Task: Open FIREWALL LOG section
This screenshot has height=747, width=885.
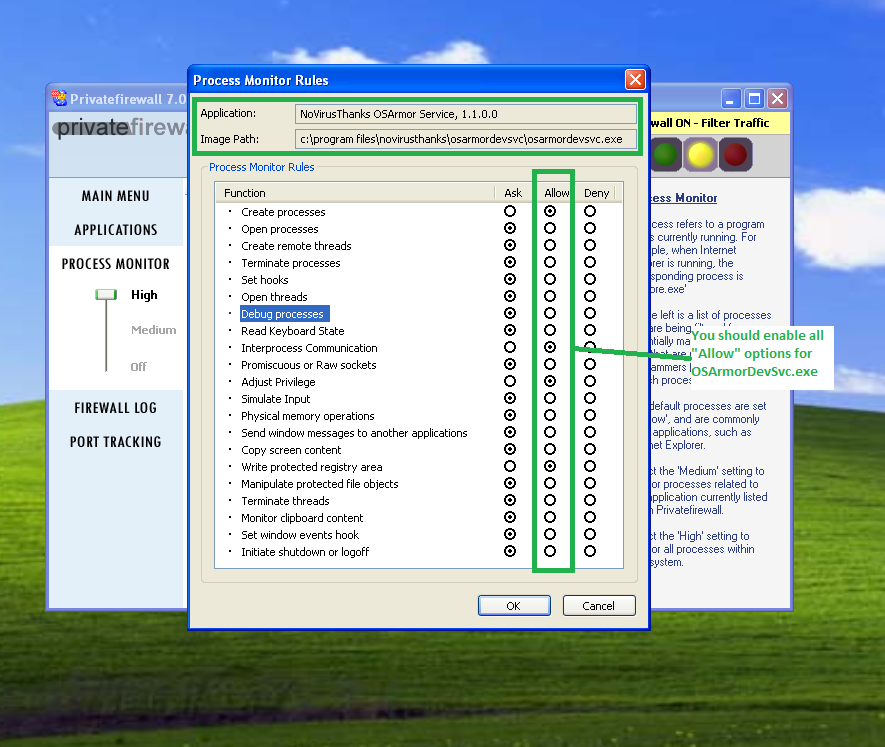Action: [116, 408]
